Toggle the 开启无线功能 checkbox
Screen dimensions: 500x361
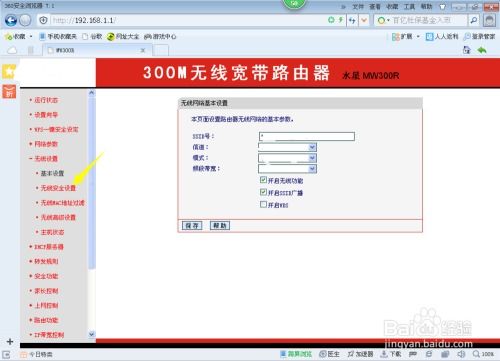pos(263,180)
